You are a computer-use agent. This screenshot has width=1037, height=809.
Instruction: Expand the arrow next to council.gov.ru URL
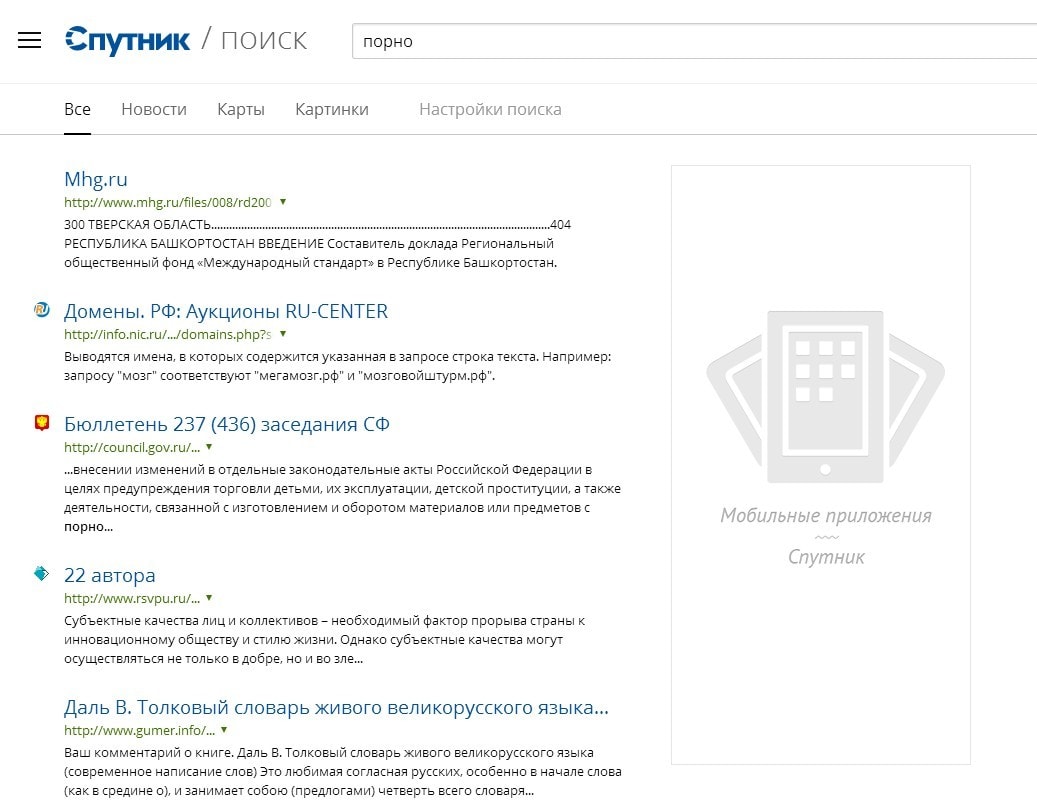click(x=209, y=447)
